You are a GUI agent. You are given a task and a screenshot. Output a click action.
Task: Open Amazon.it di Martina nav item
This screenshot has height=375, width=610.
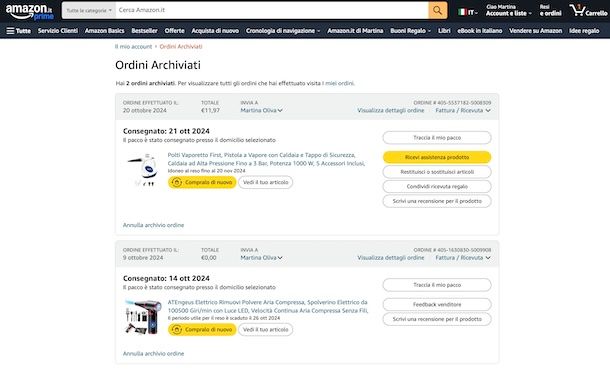pyautogui.click(x=355, y=31)
